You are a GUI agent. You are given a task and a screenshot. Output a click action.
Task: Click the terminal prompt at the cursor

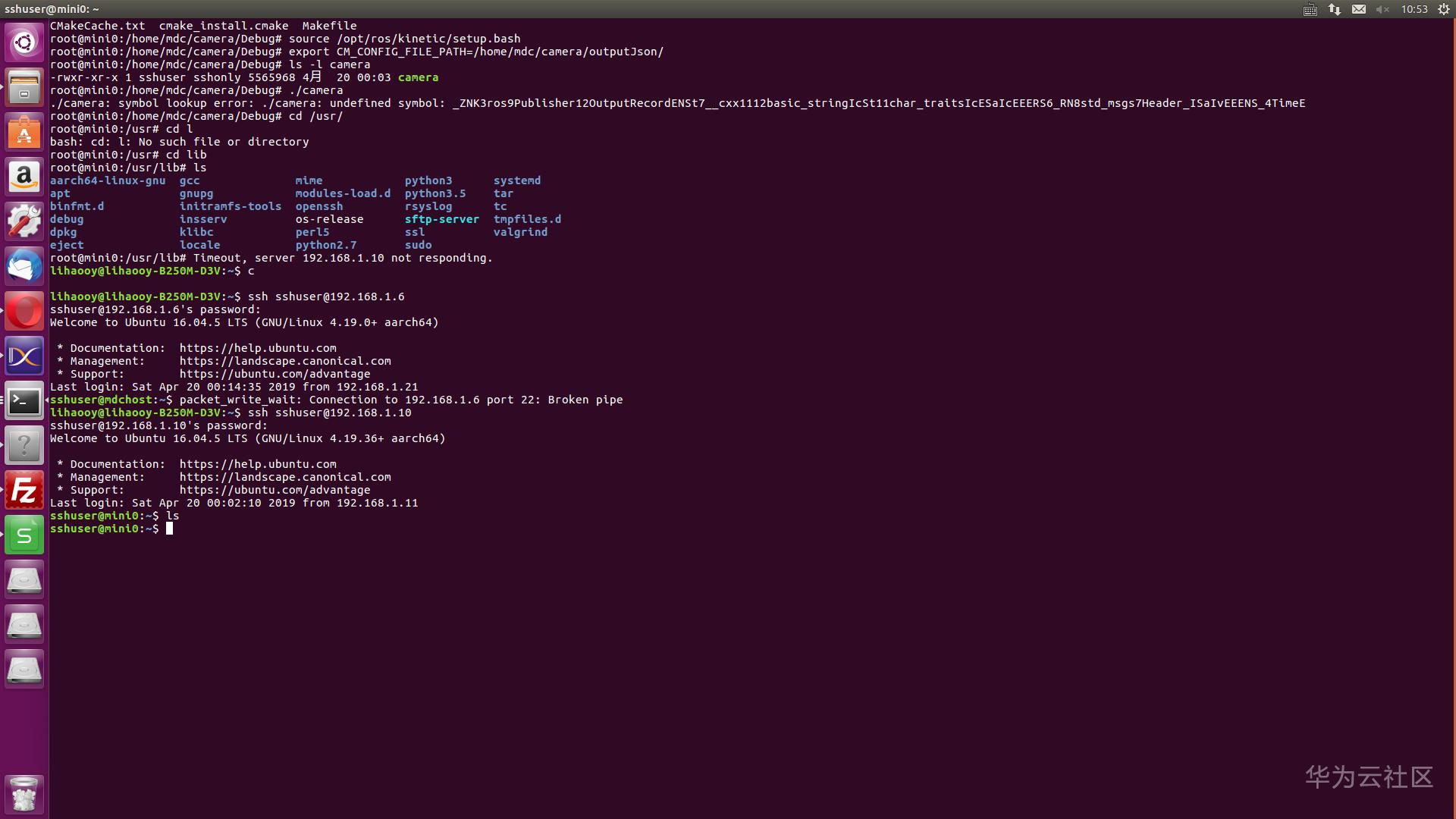coord(169,529)
